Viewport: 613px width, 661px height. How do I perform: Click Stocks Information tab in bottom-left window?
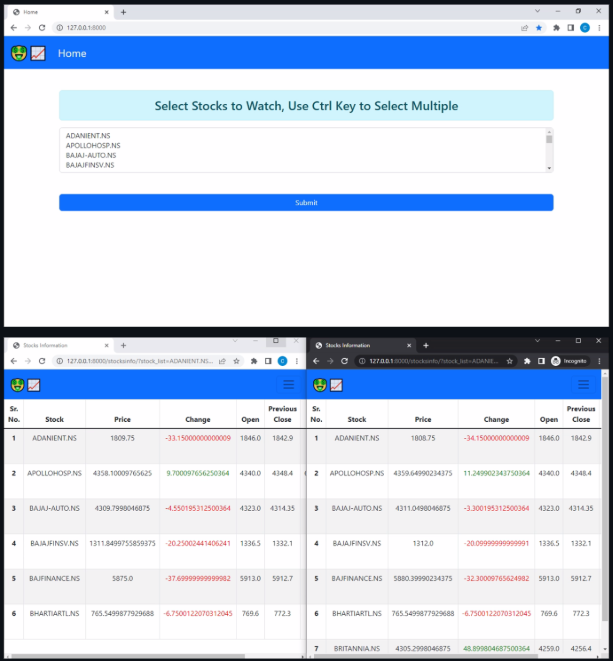(x=59, y=345)
